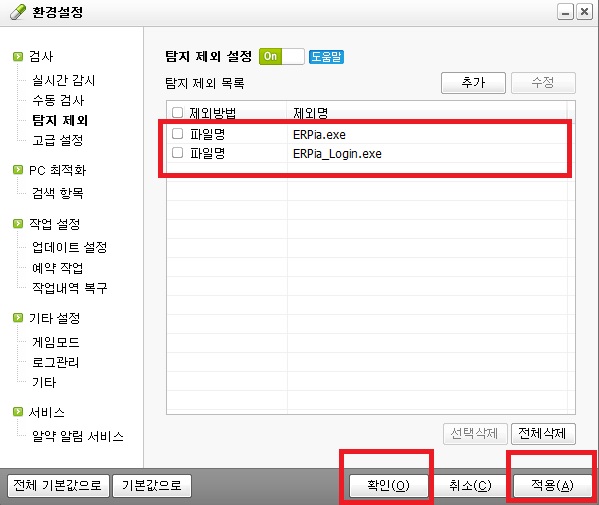Toggle the 탐지 제외 설정 On switch
Viewport: 599px width, 505px height.
click(x=282, y=57)
